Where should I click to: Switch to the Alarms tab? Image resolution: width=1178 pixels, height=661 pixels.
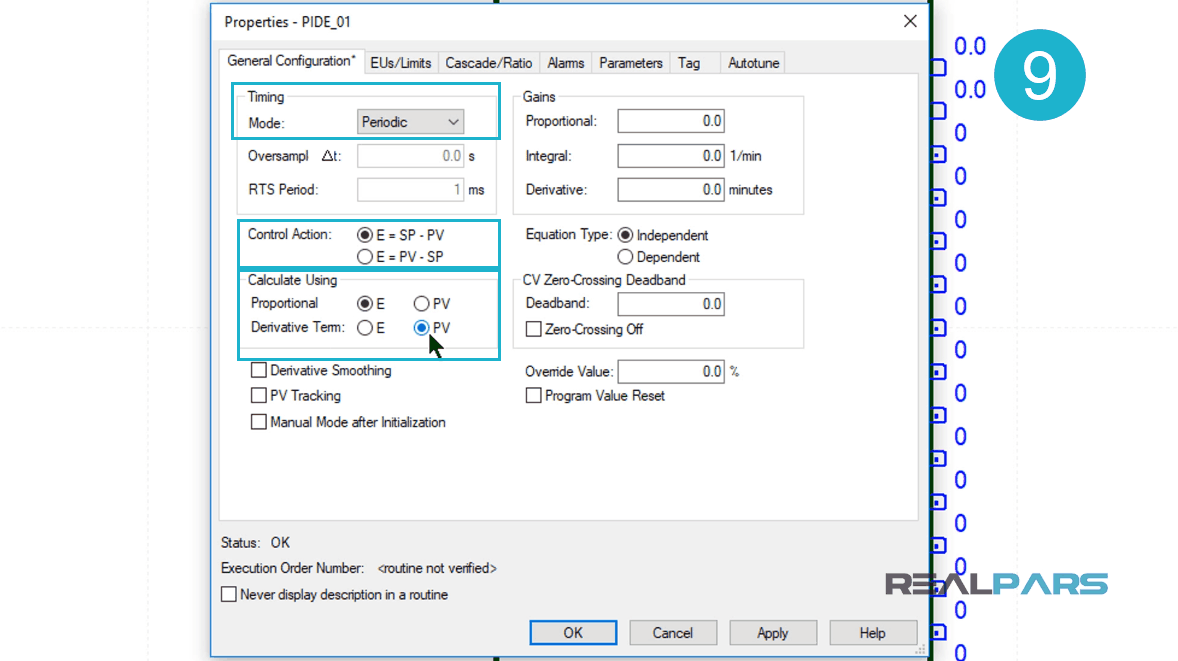click(566, 63)
